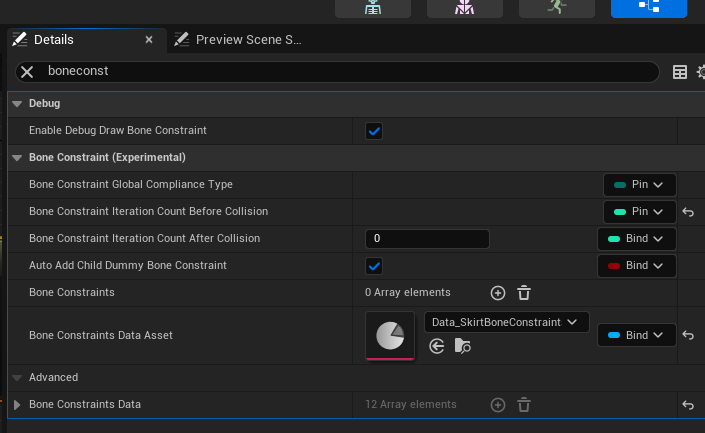Select Auto Add Child Dummy Bone Constraint label
Image resolution: width=705 pixels, height=433 pixels.
point(128,265)
